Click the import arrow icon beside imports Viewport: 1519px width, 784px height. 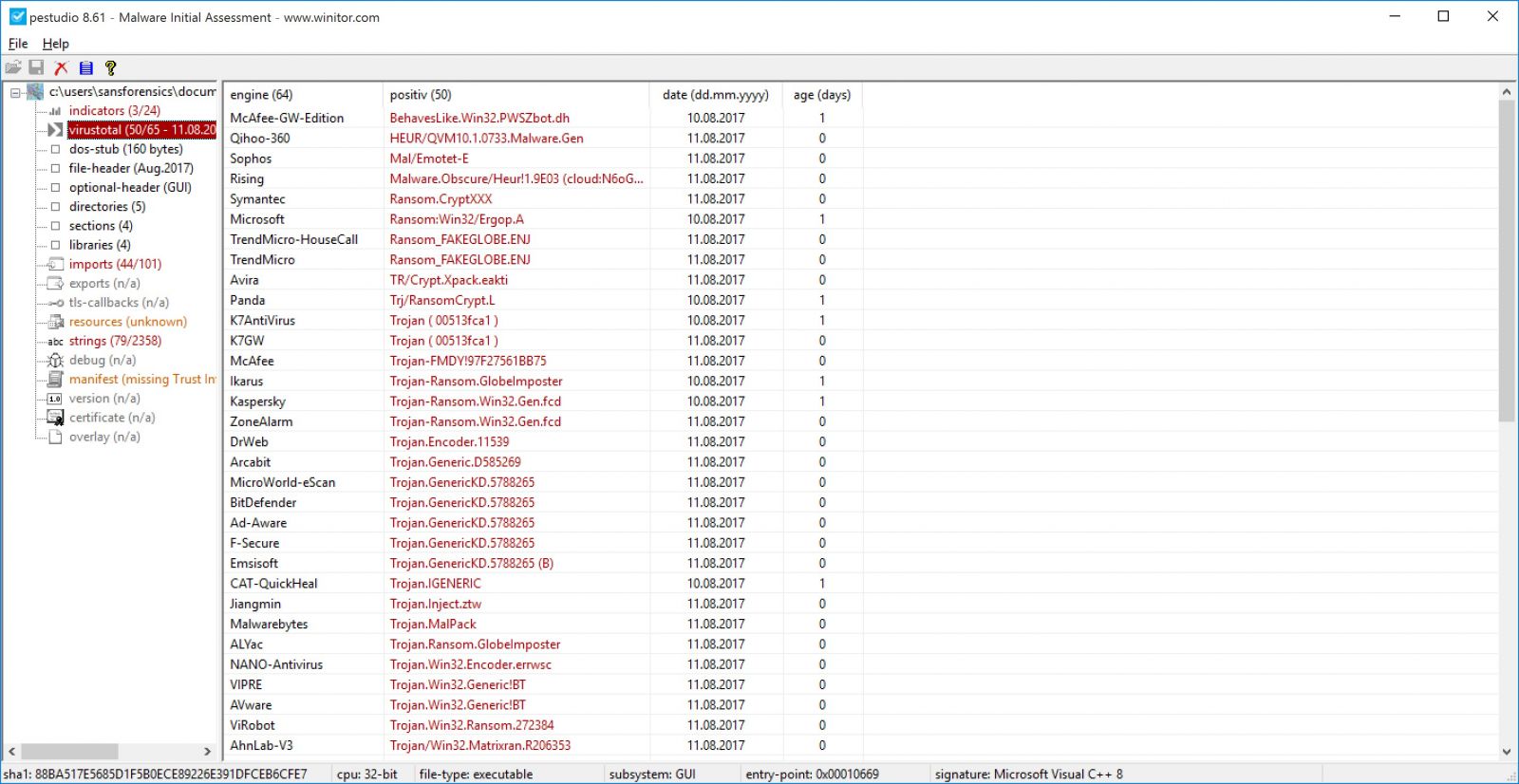pos(55,264)
